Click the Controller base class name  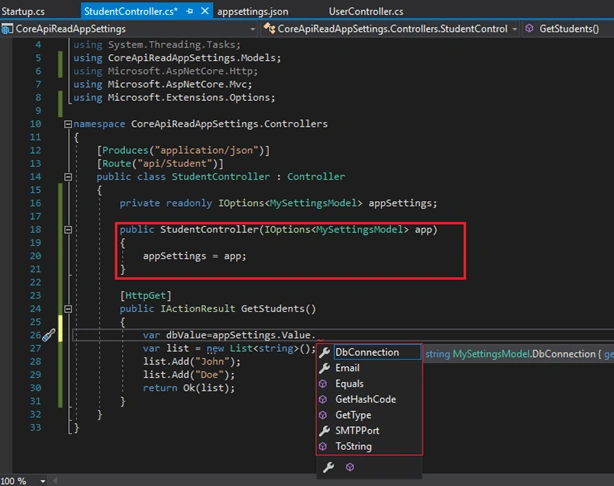pos(316,177)
